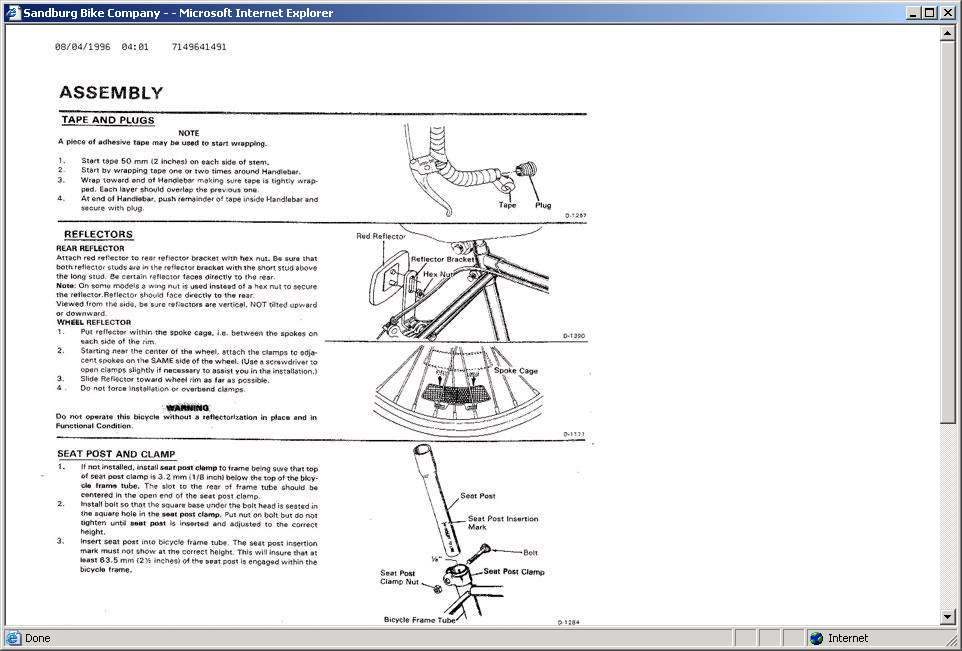Click the Internet security zone text in status bar
This screenshot has height=651, width=962.
coord(848,638)
